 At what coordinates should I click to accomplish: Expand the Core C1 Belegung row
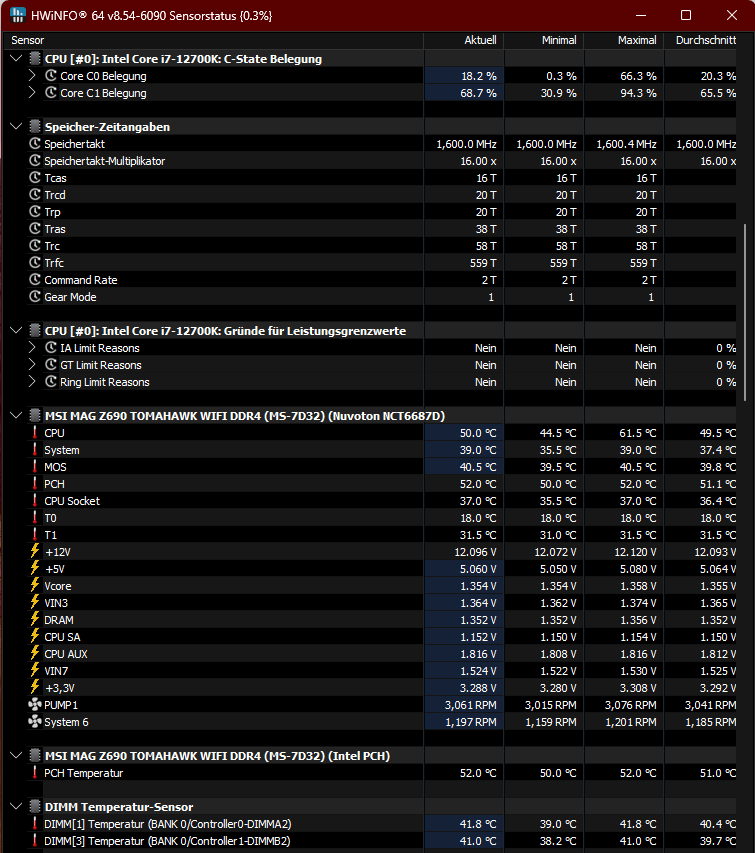32,92
